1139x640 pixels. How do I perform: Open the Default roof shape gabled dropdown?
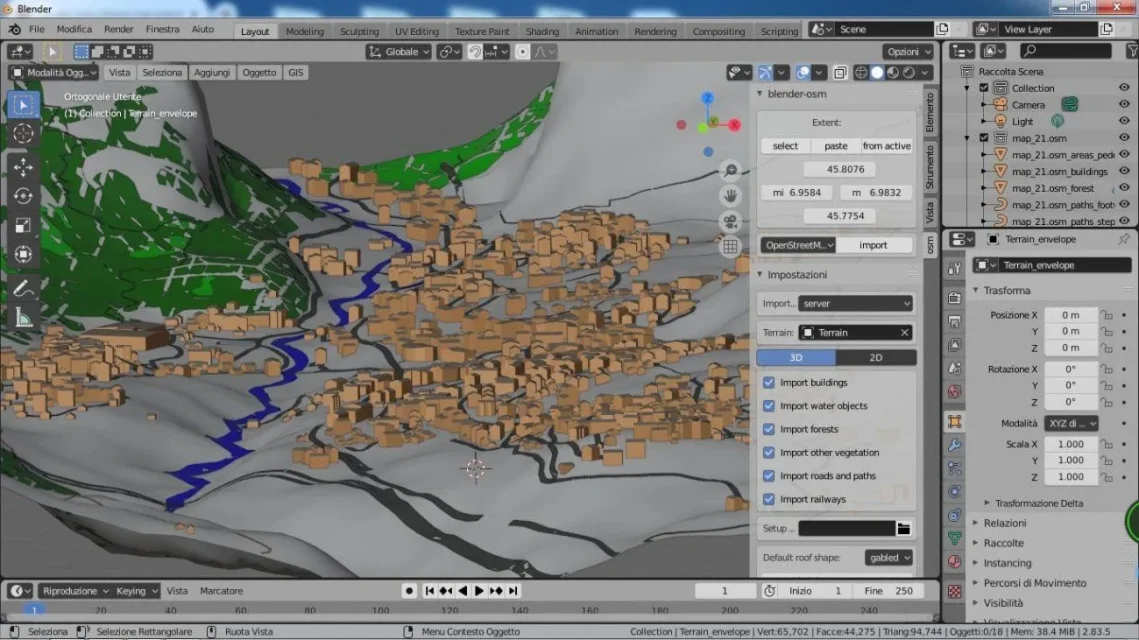point(888,558)
